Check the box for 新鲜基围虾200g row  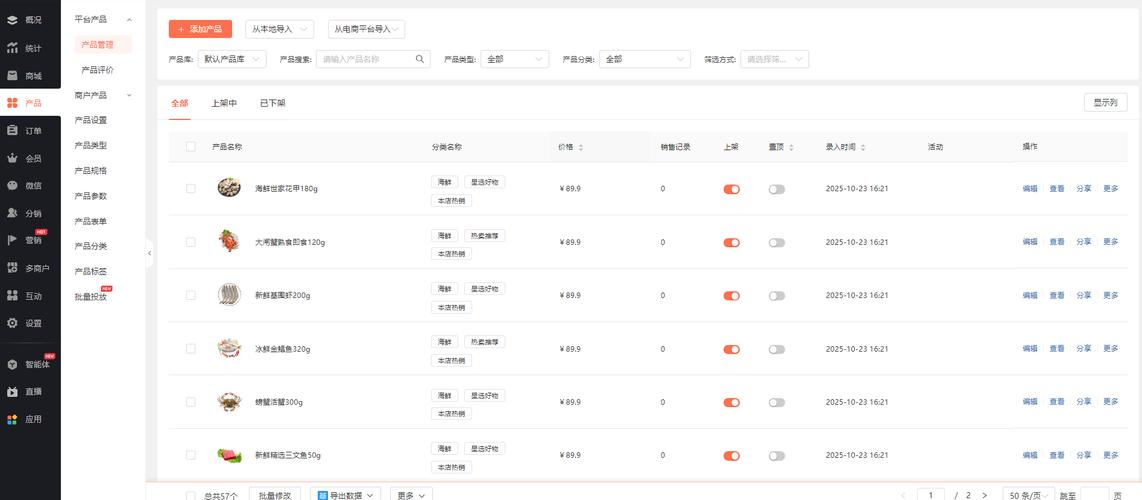[191, 295]
